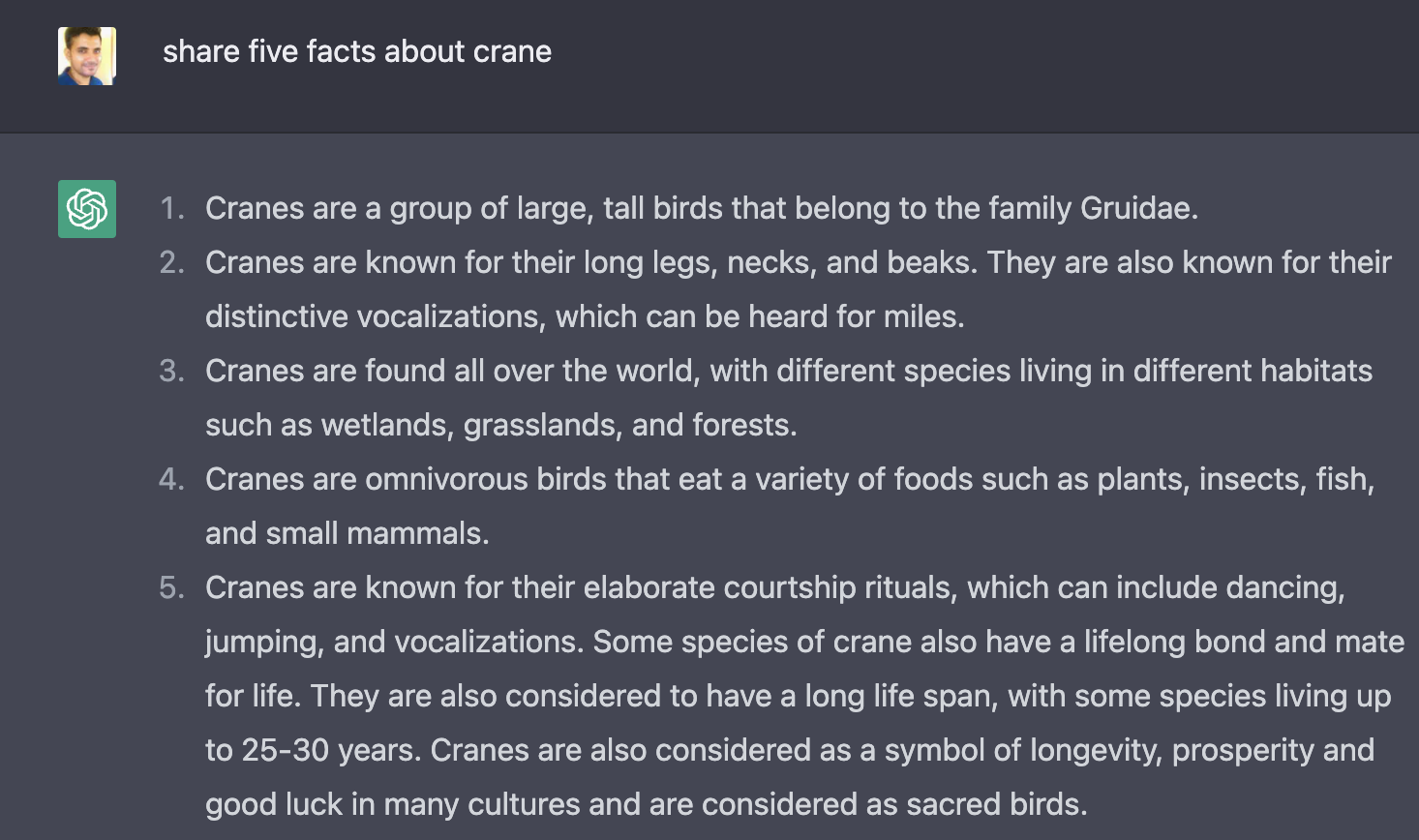Click the ChatGPT logo icon
This screenshot has height=840, width=1419.
87,209
